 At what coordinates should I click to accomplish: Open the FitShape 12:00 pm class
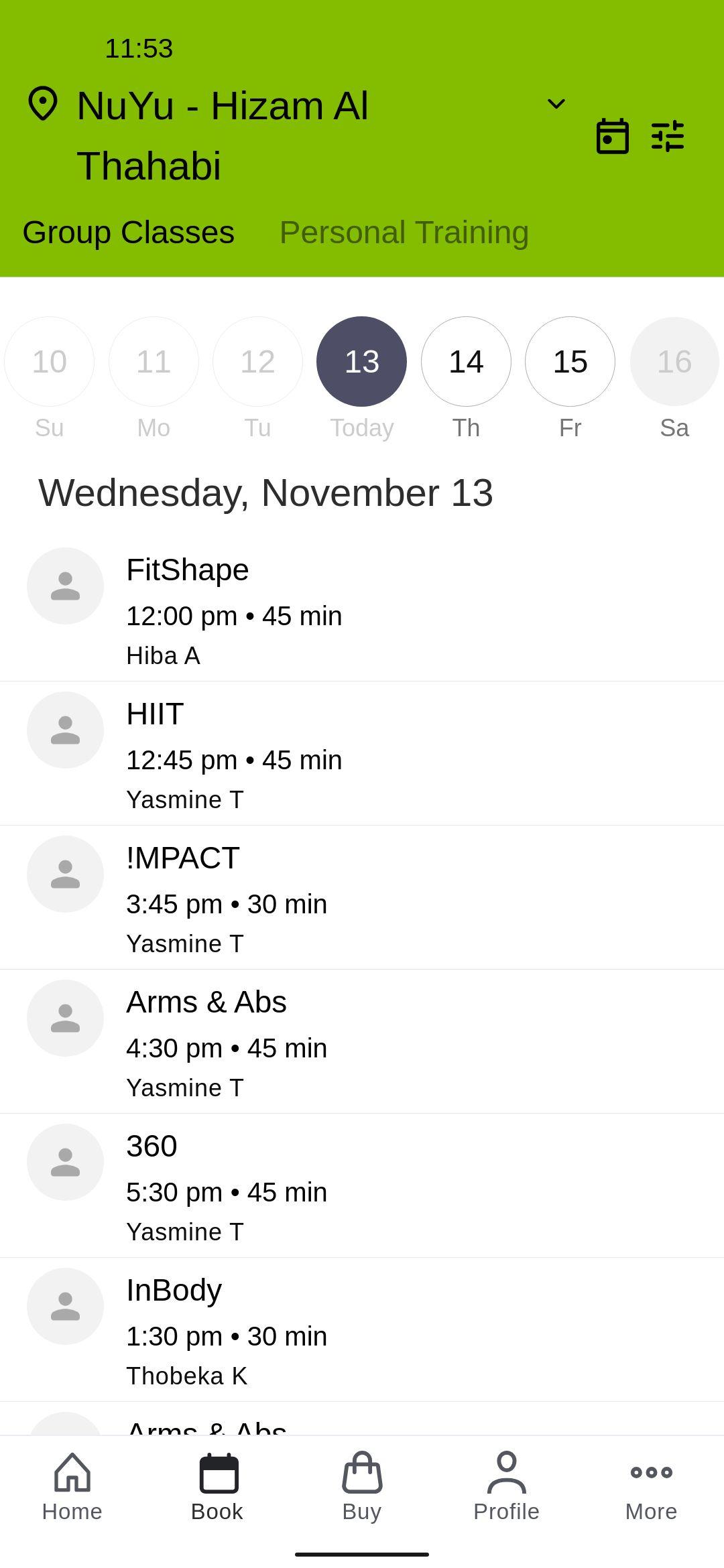click(362, 610)
